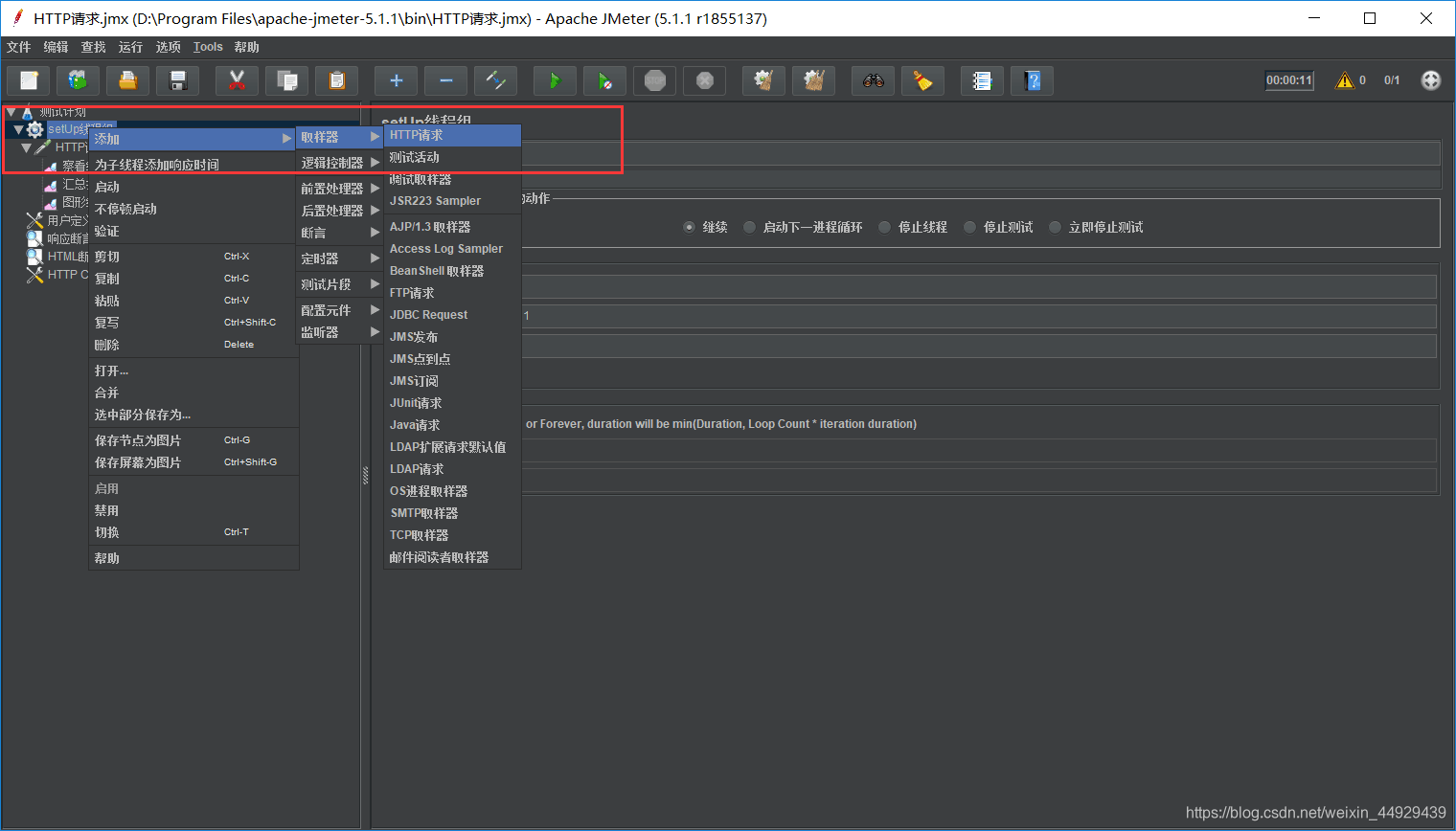1456x831 pixels.
Task: Choose TCP取样器 entry
Action: [452, 535]
